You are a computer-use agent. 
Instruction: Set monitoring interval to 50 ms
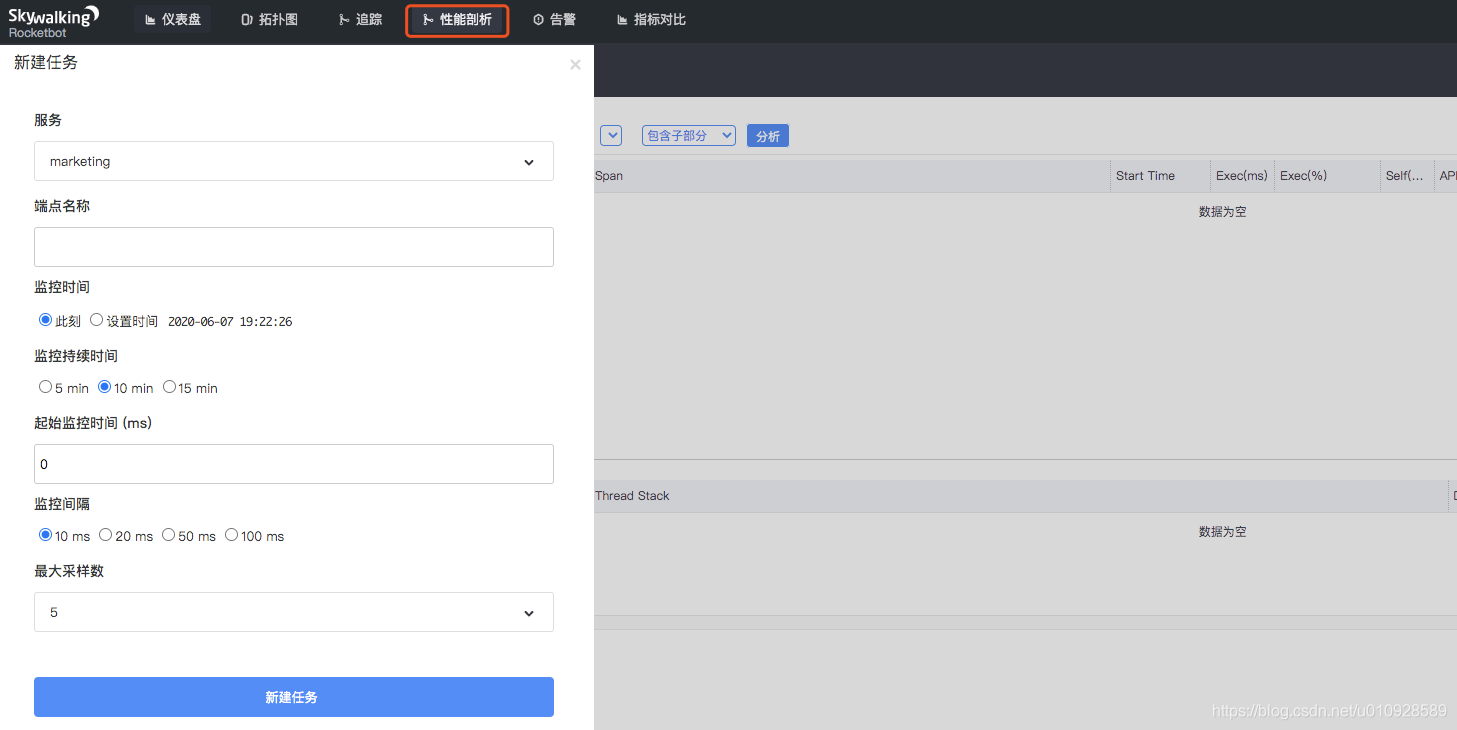click(x=168, y=535)
